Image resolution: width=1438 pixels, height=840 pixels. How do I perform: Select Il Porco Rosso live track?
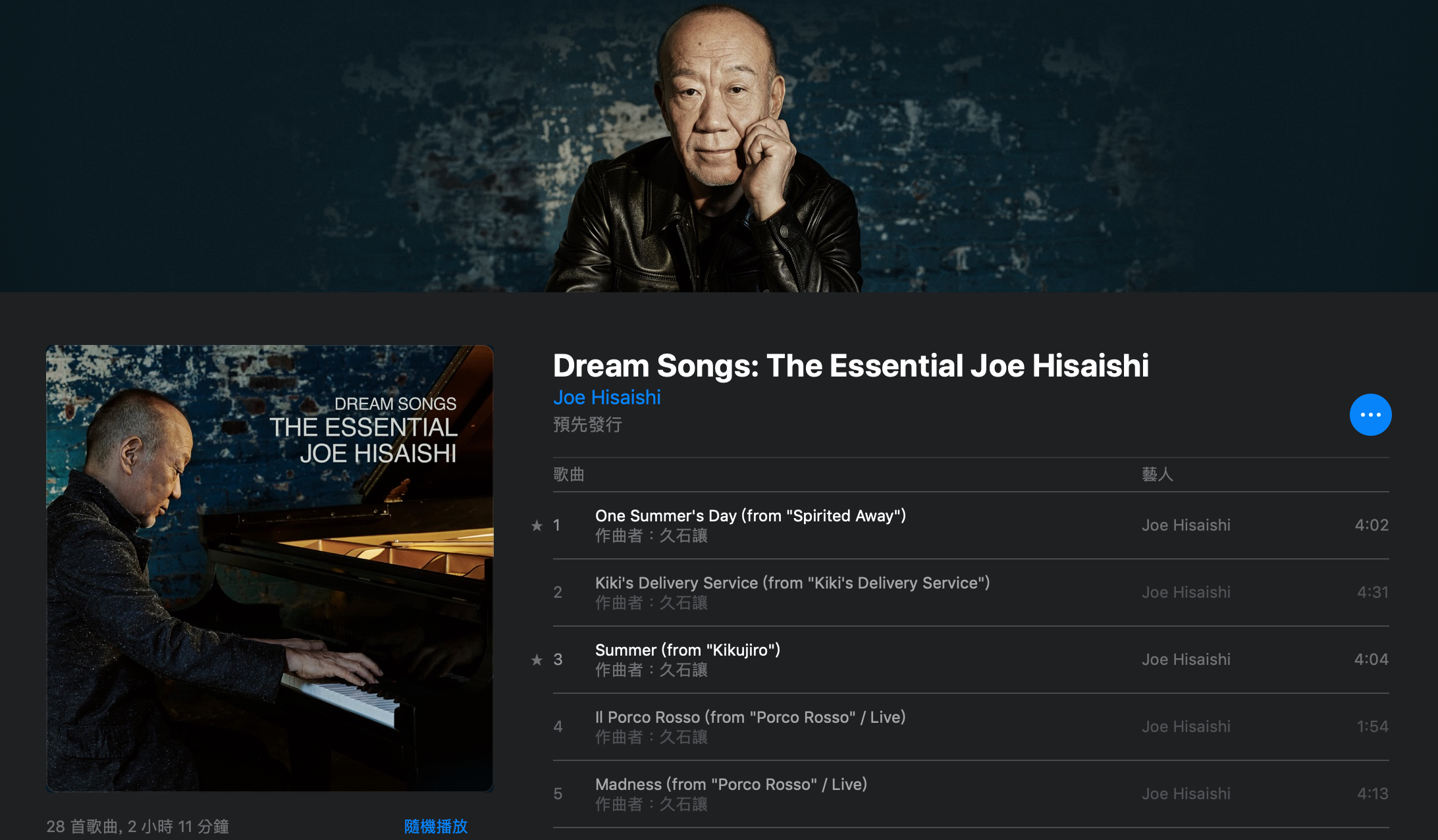click(971, 727)
